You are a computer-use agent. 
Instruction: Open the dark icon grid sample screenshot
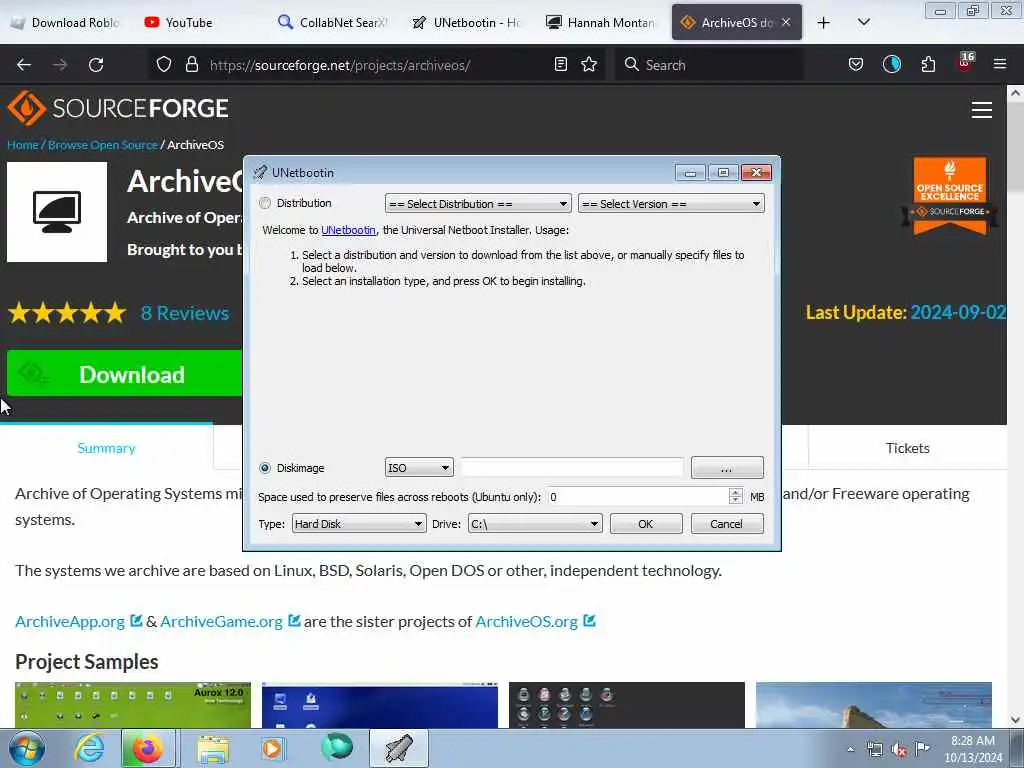coord(626,705)
